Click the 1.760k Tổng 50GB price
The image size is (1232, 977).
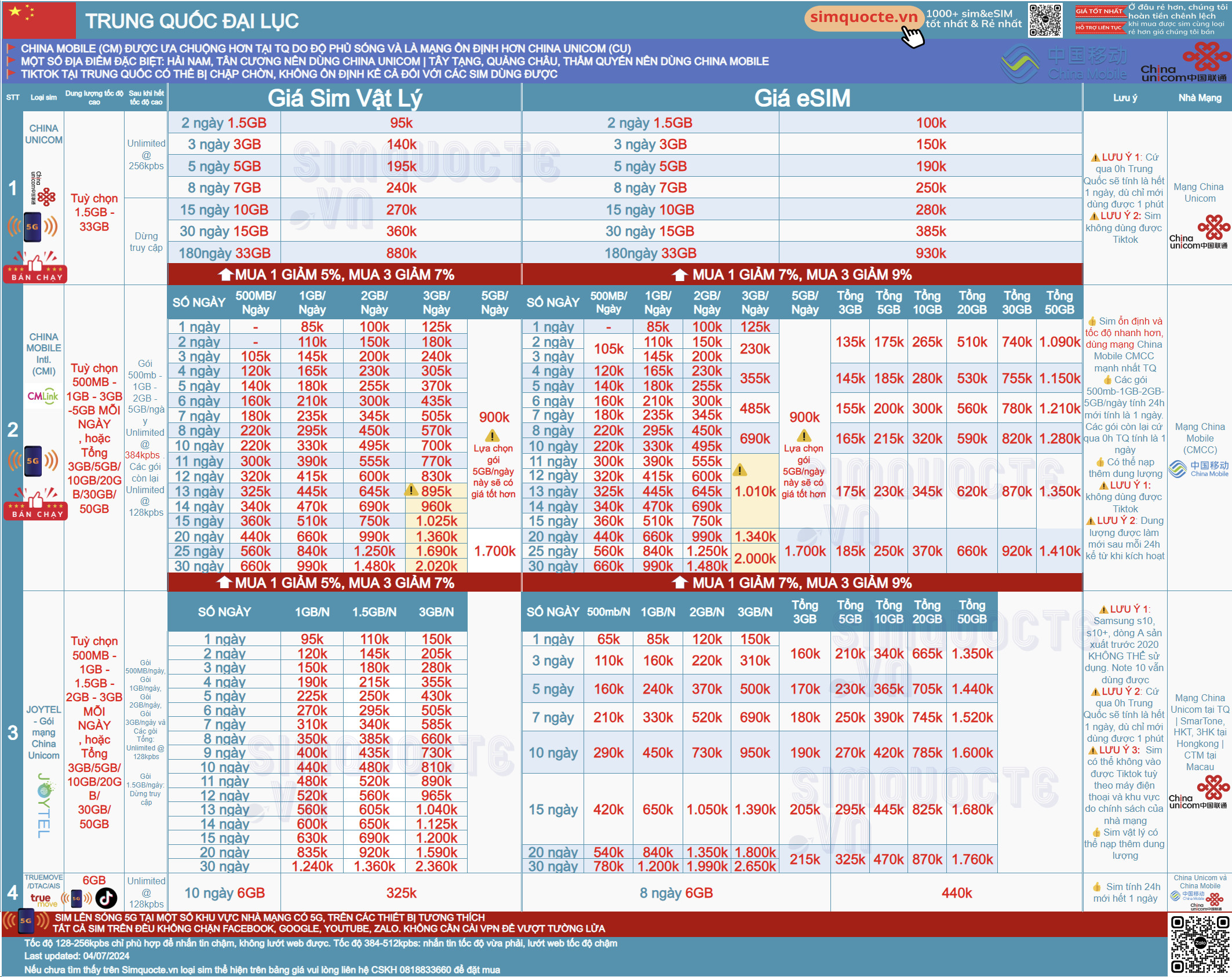(972, 859)
